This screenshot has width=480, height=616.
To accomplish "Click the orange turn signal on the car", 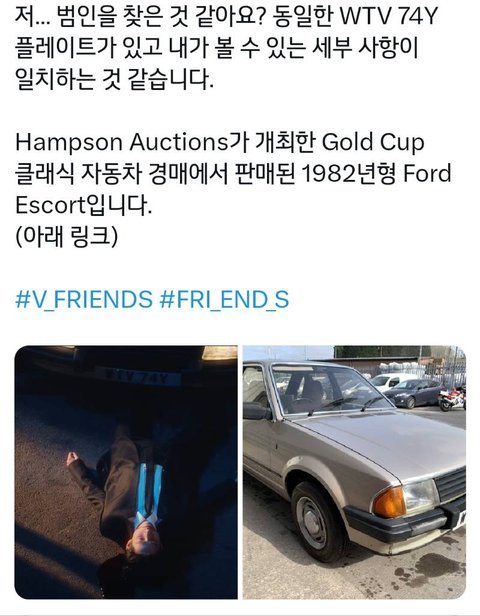I will tap(388, 502).
